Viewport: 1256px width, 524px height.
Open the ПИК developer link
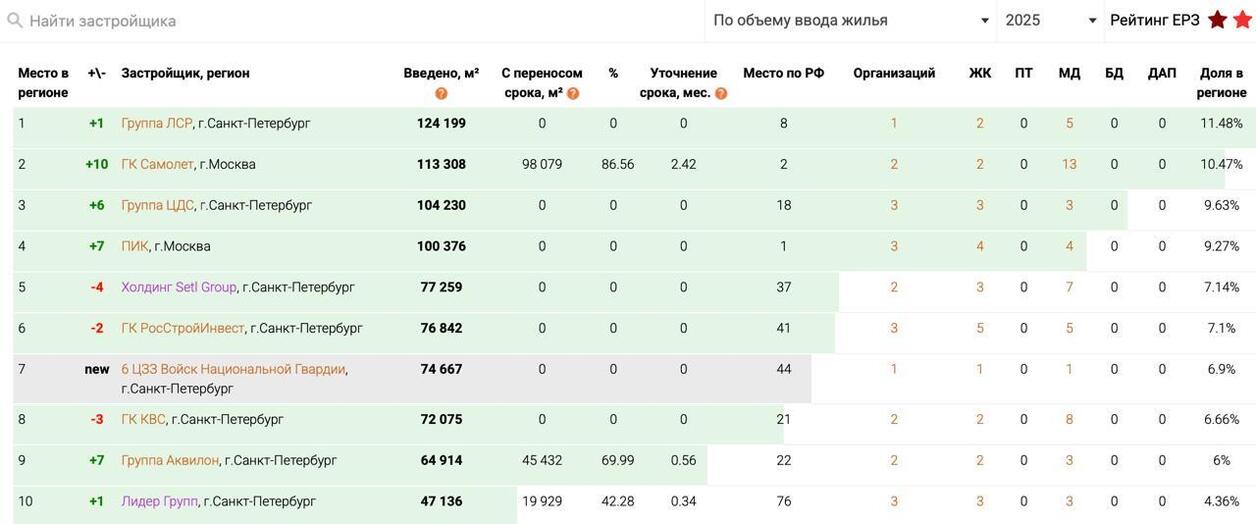coord(134,247)
